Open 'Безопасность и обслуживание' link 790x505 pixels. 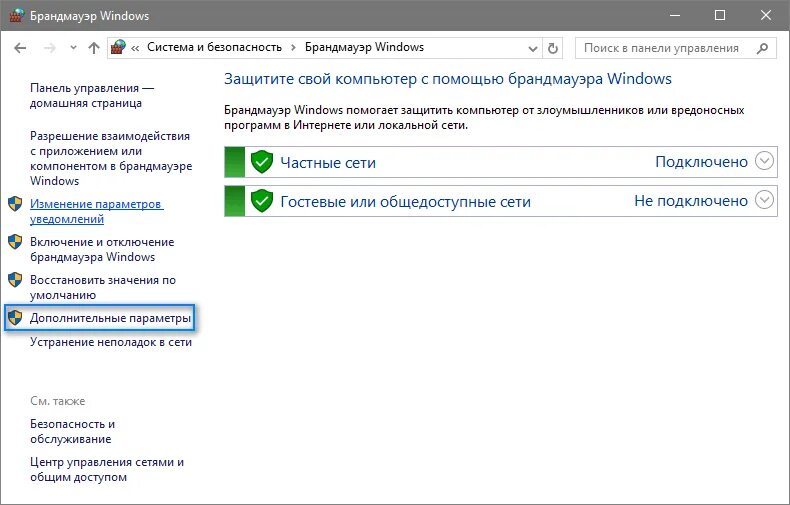coord(72,431)
